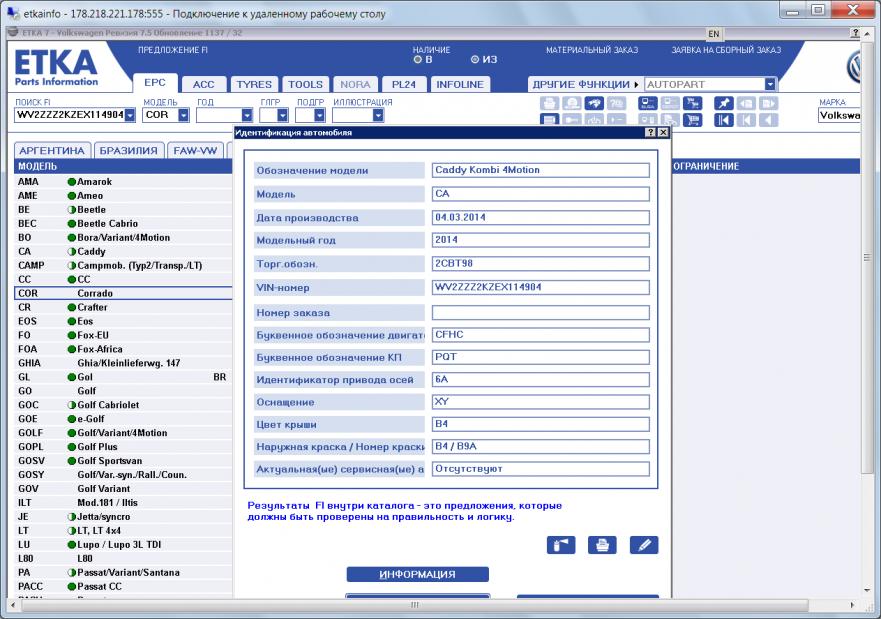
Task: Click the large shopping cart icon in the lower toolbar row
Action: coord(692,120)
